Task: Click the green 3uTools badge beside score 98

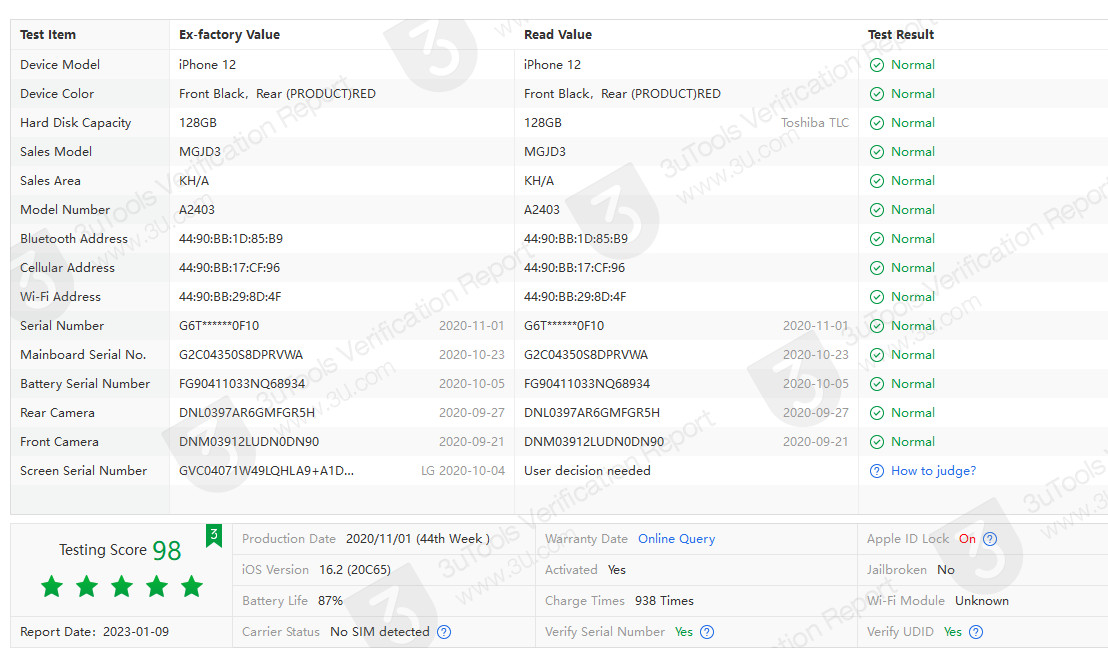Action: [214, 536]
